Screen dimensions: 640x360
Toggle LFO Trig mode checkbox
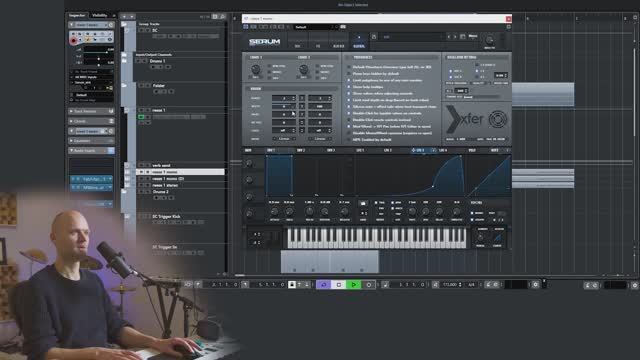point(376,203)
